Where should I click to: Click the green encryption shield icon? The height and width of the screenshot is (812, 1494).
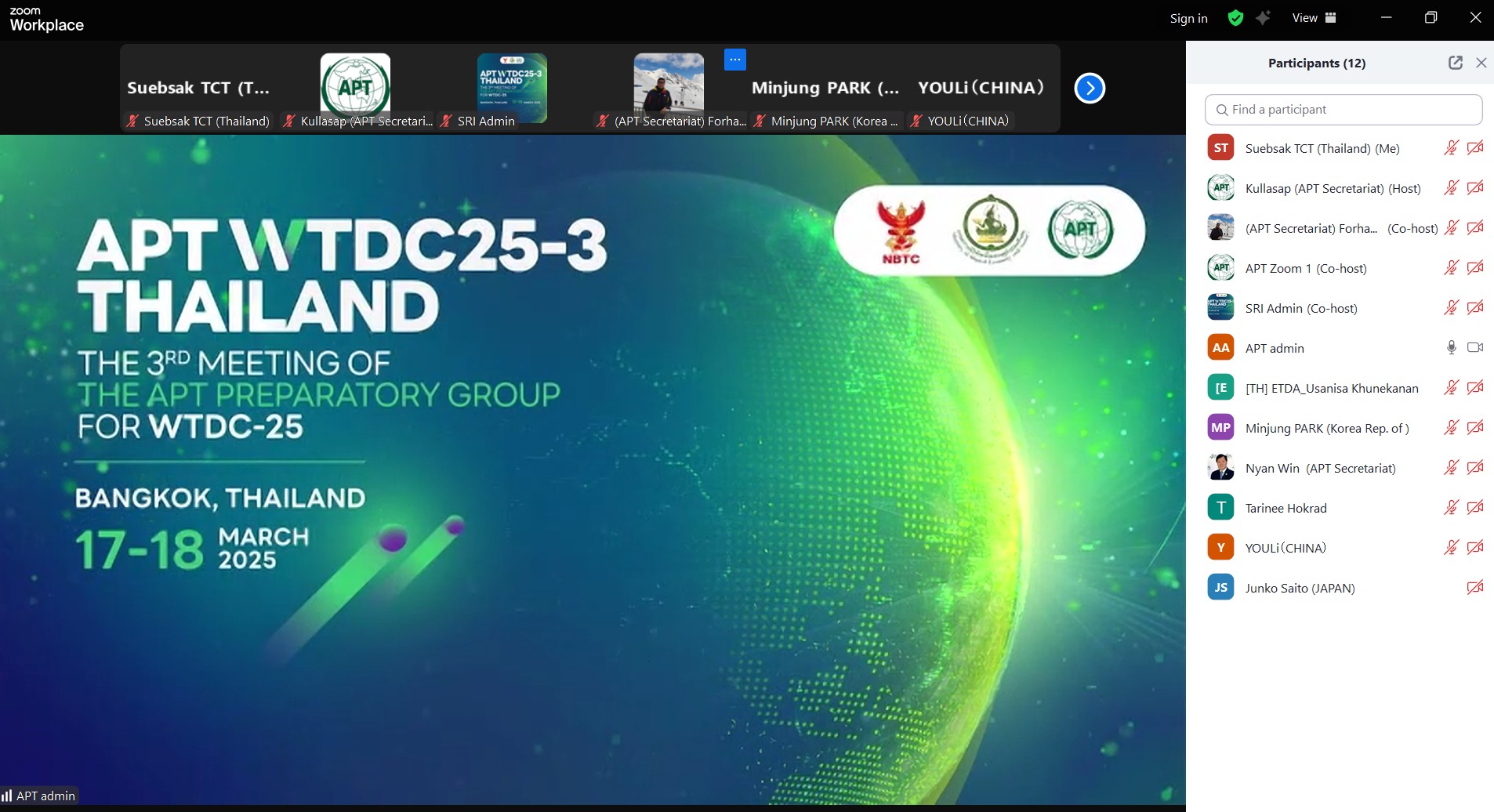1235,18
